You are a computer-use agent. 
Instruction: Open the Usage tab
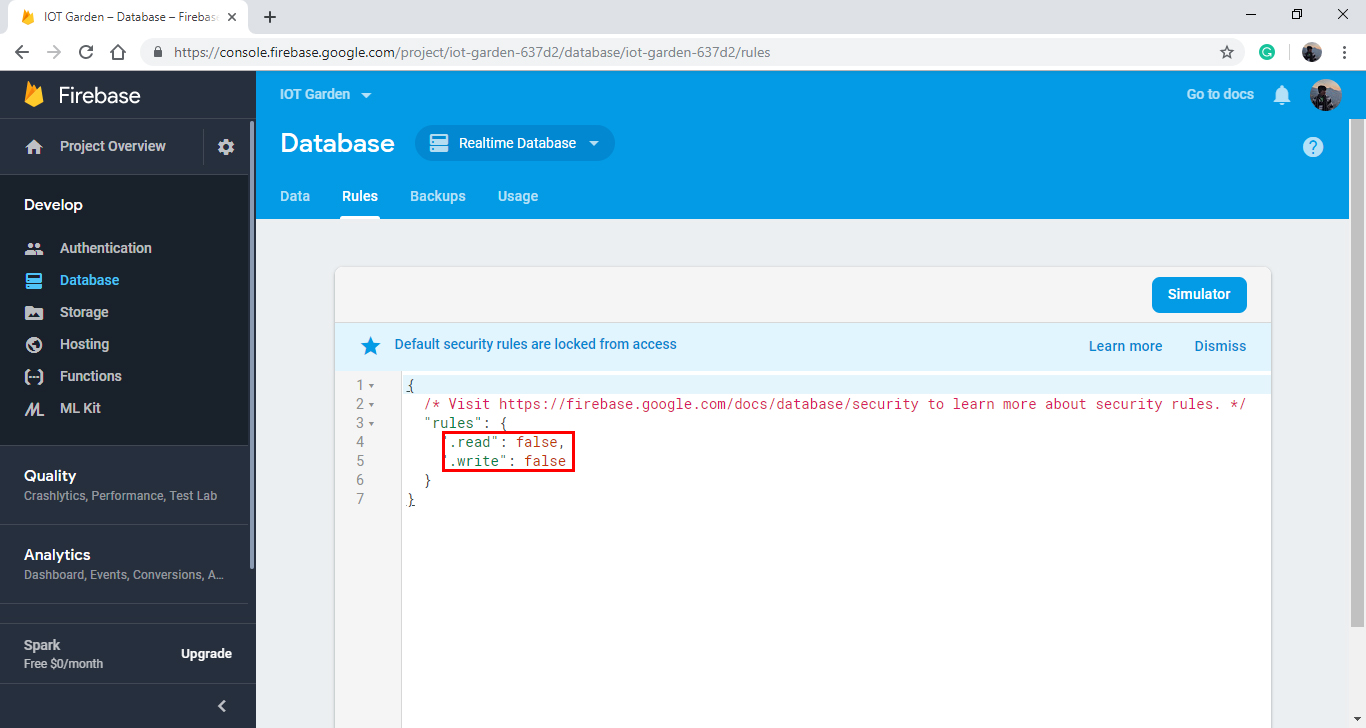coord(518,196)
